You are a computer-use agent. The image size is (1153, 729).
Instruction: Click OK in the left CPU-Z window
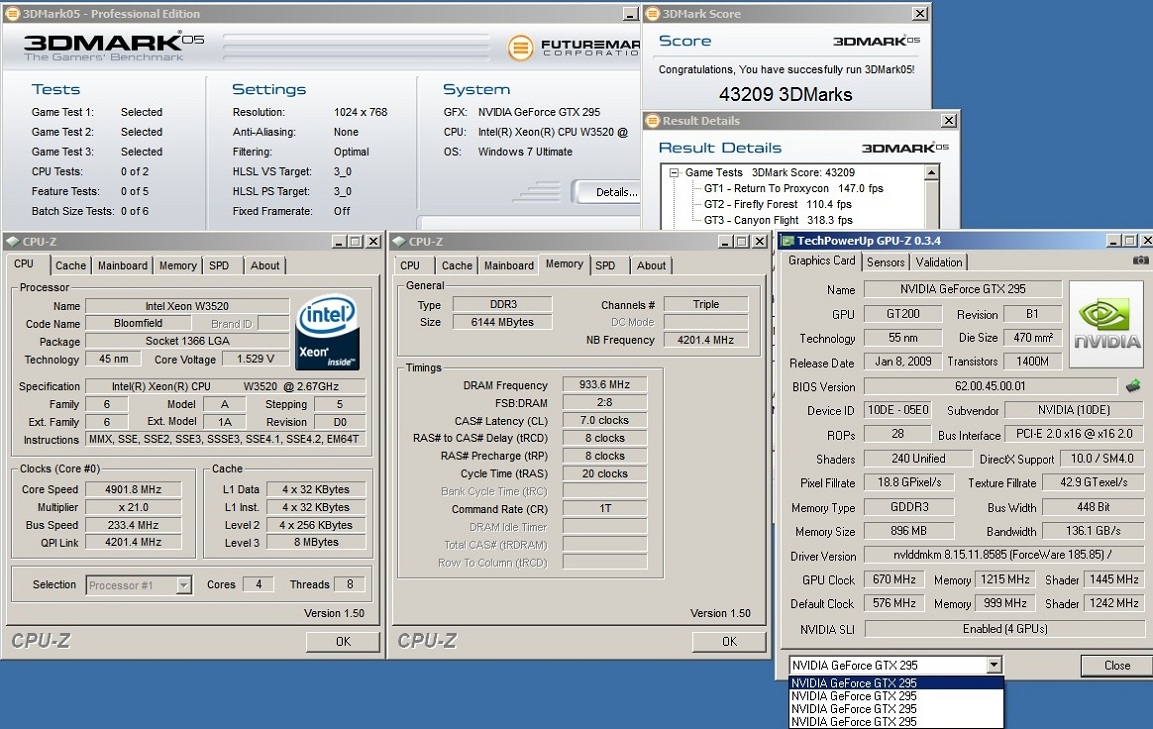click(343, 641)
